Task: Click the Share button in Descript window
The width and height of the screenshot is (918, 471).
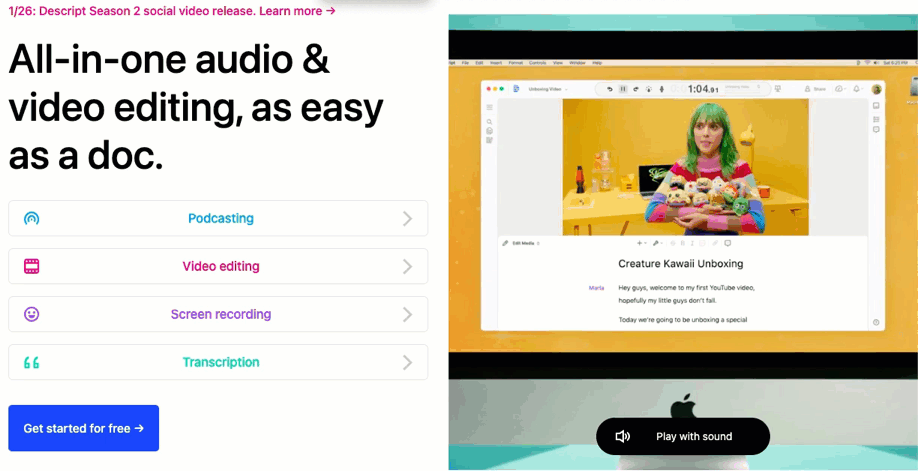Action: click(x=815, y=89)
